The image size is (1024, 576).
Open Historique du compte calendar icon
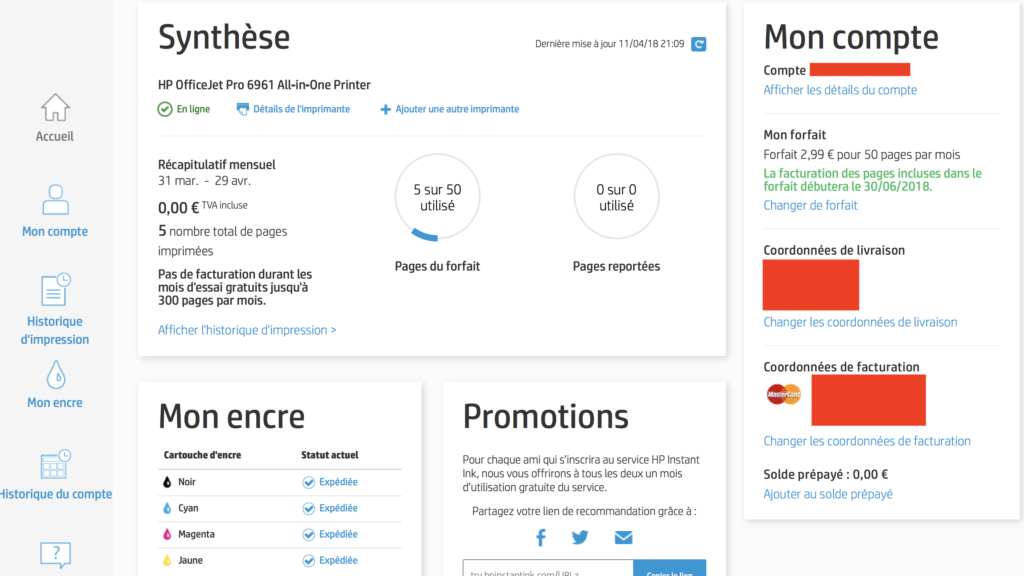pos(55,465)
